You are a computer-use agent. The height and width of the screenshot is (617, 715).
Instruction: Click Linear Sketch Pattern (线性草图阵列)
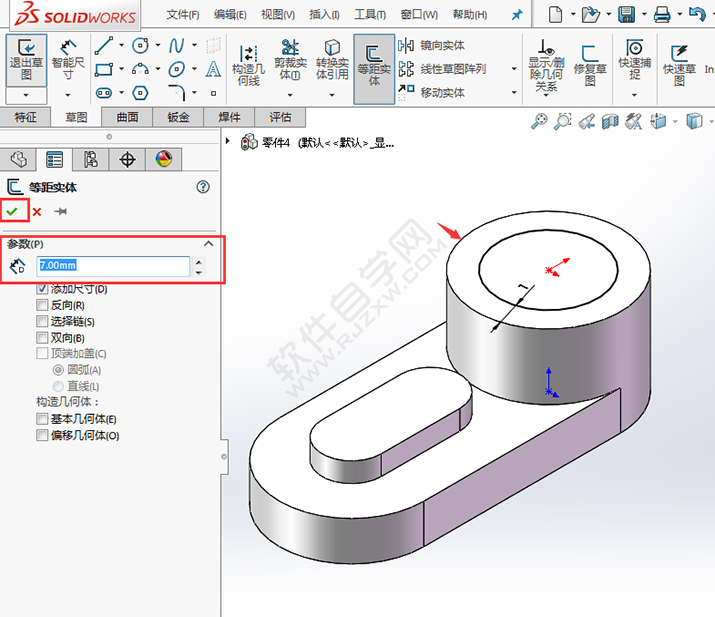[x=442, y=69]
